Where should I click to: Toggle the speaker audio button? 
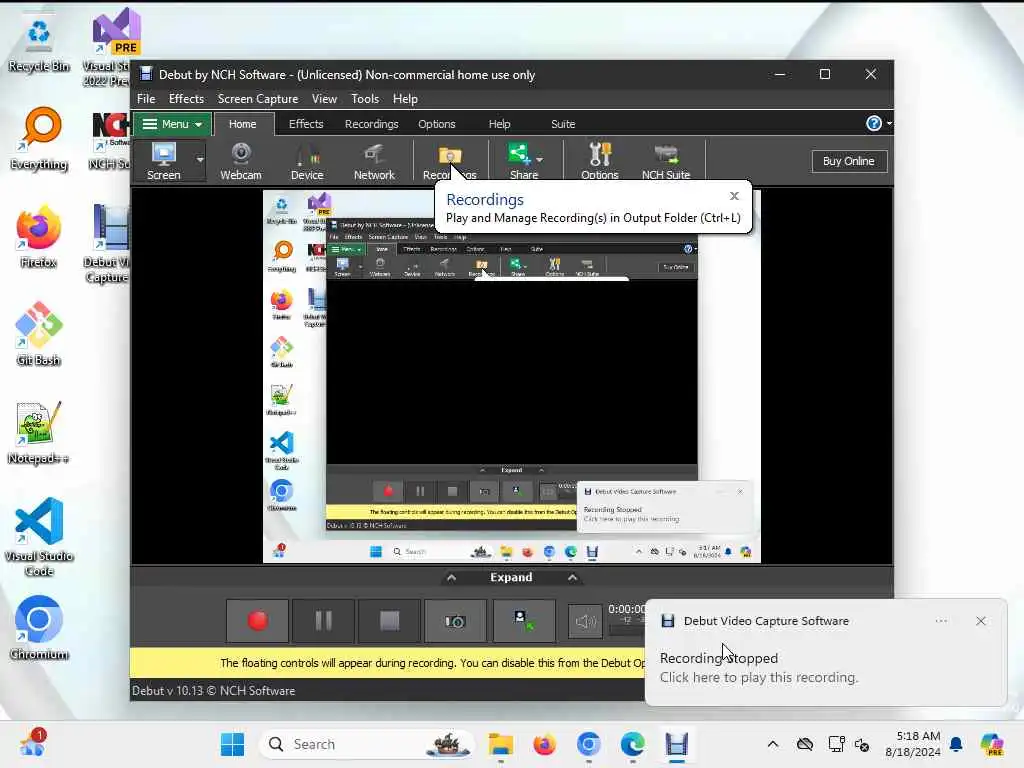pyautogui.click(x=585, y=621)
